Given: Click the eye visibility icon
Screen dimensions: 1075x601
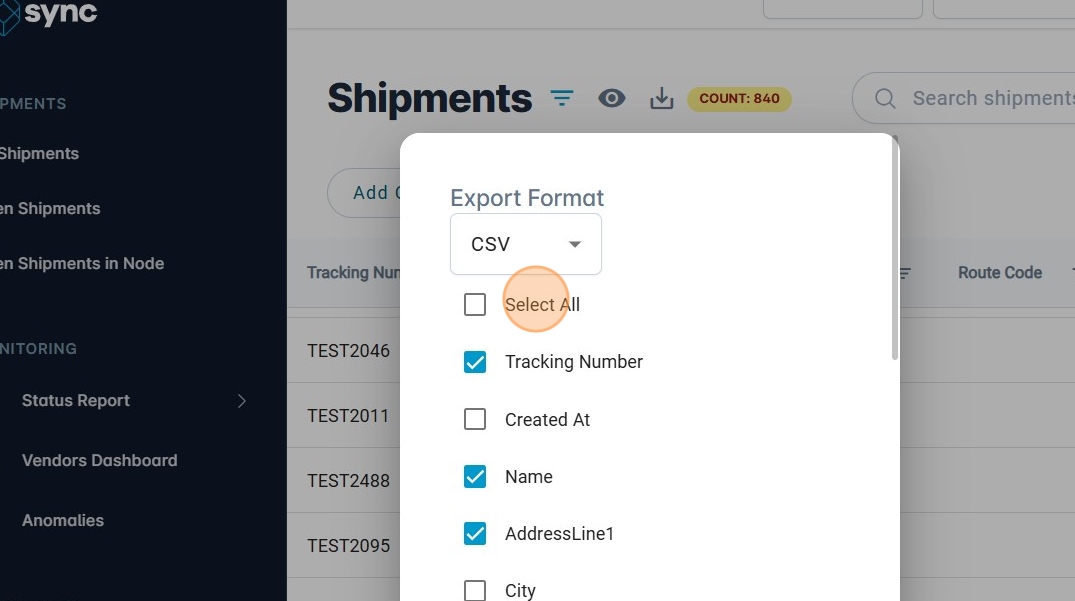Looking at the screenshot, I should click(x=612, y=98).
